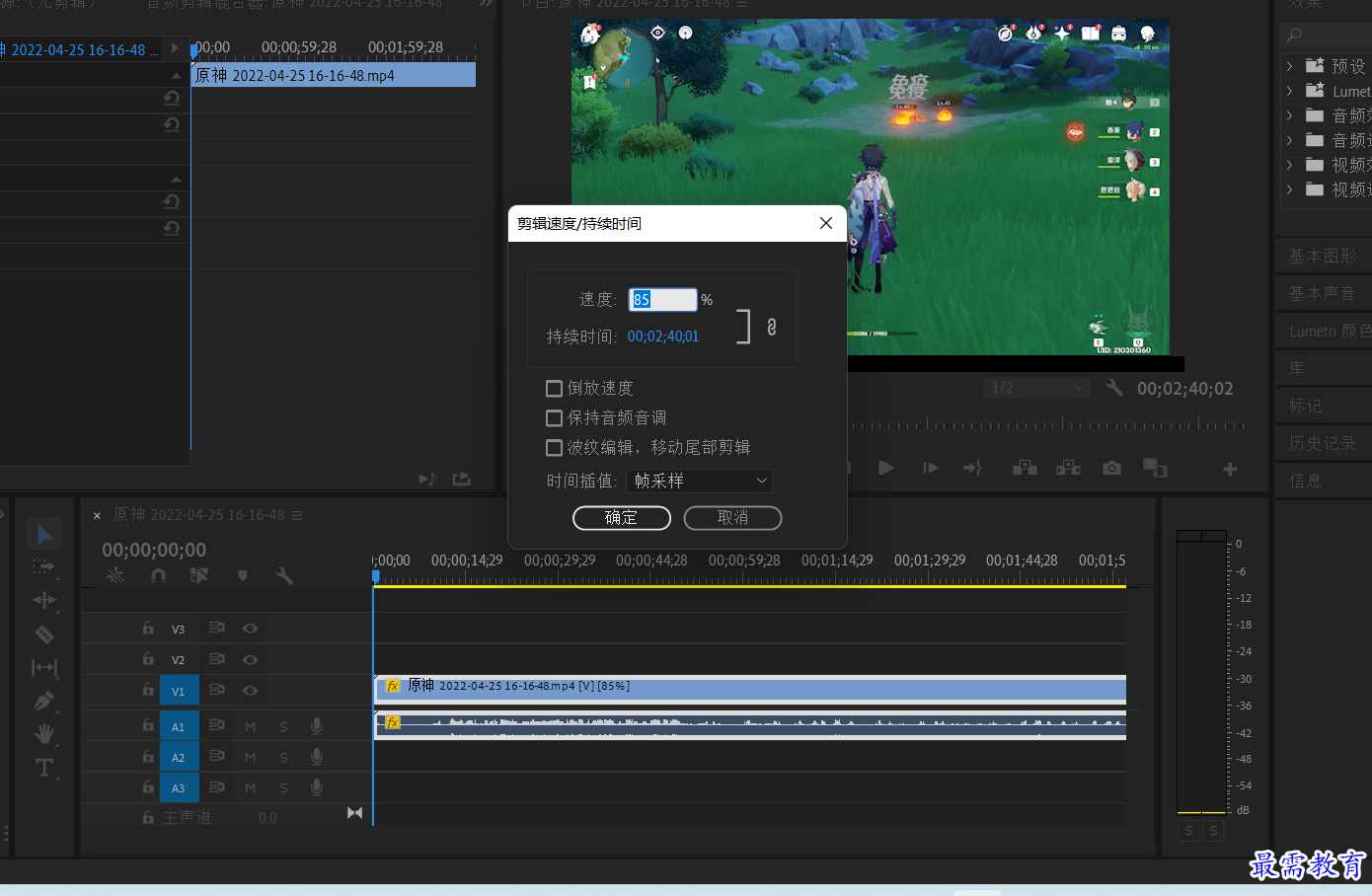The image size is (1372, 896).
Task: Toggle V3 track output eye
Action: 251,628
